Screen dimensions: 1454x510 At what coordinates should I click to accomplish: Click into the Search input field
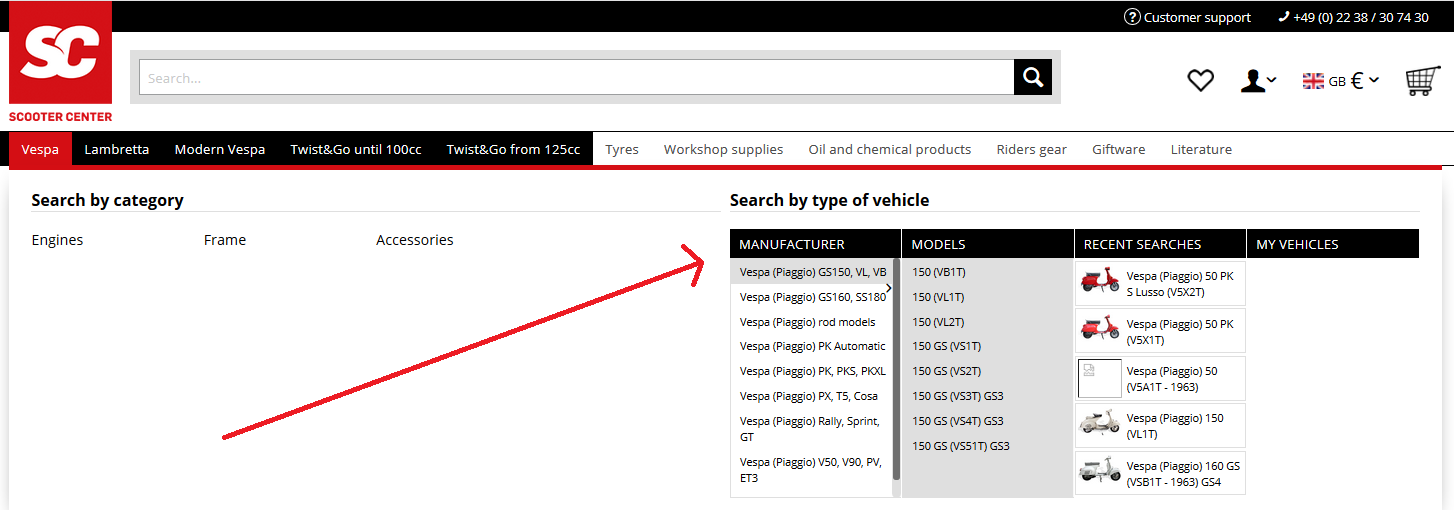(577, 77)
